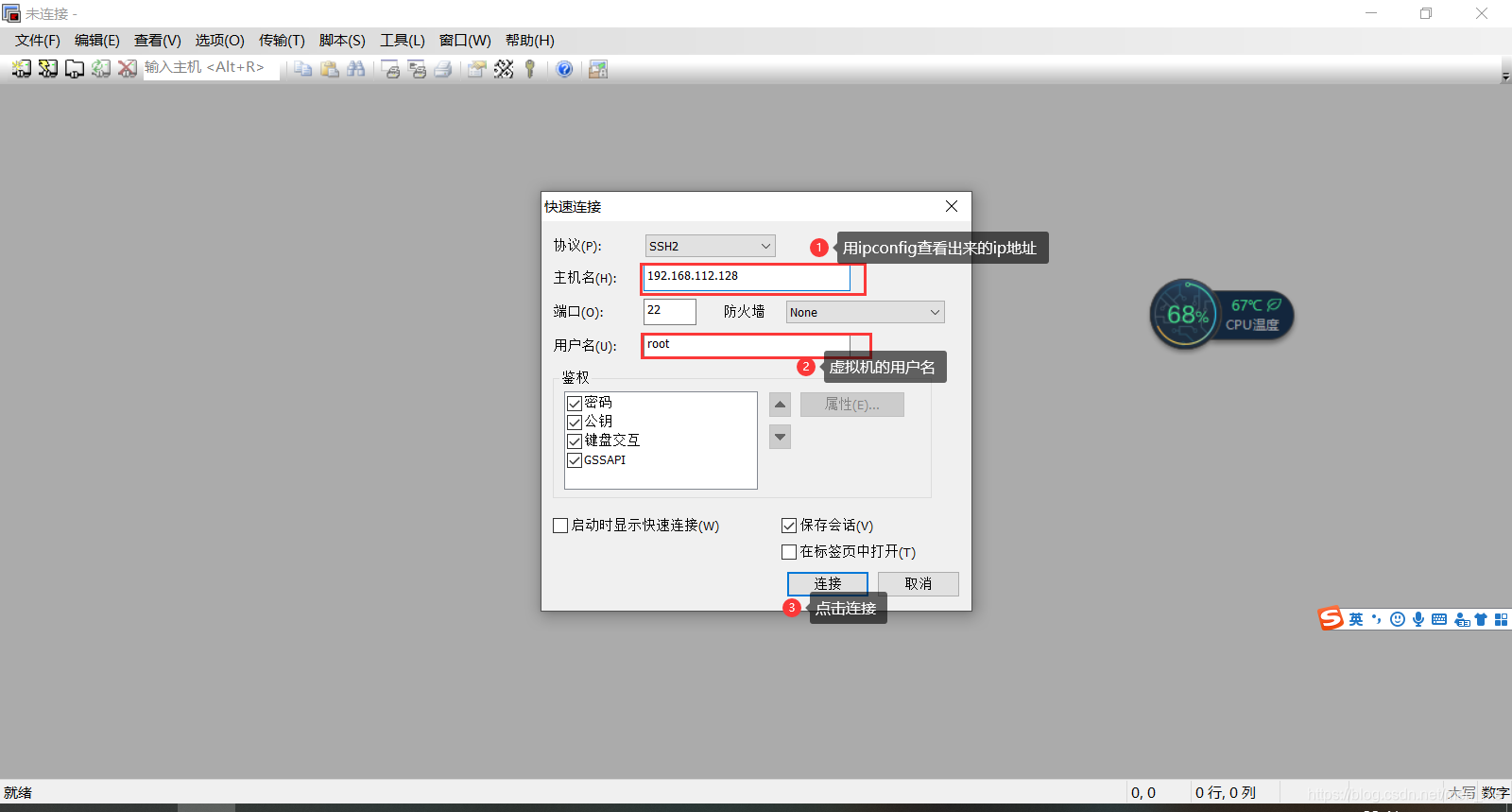1512x812 pixels.
Task: Move authentication method up with arrow
Action: pyautogui.click(x=780, y=405)
